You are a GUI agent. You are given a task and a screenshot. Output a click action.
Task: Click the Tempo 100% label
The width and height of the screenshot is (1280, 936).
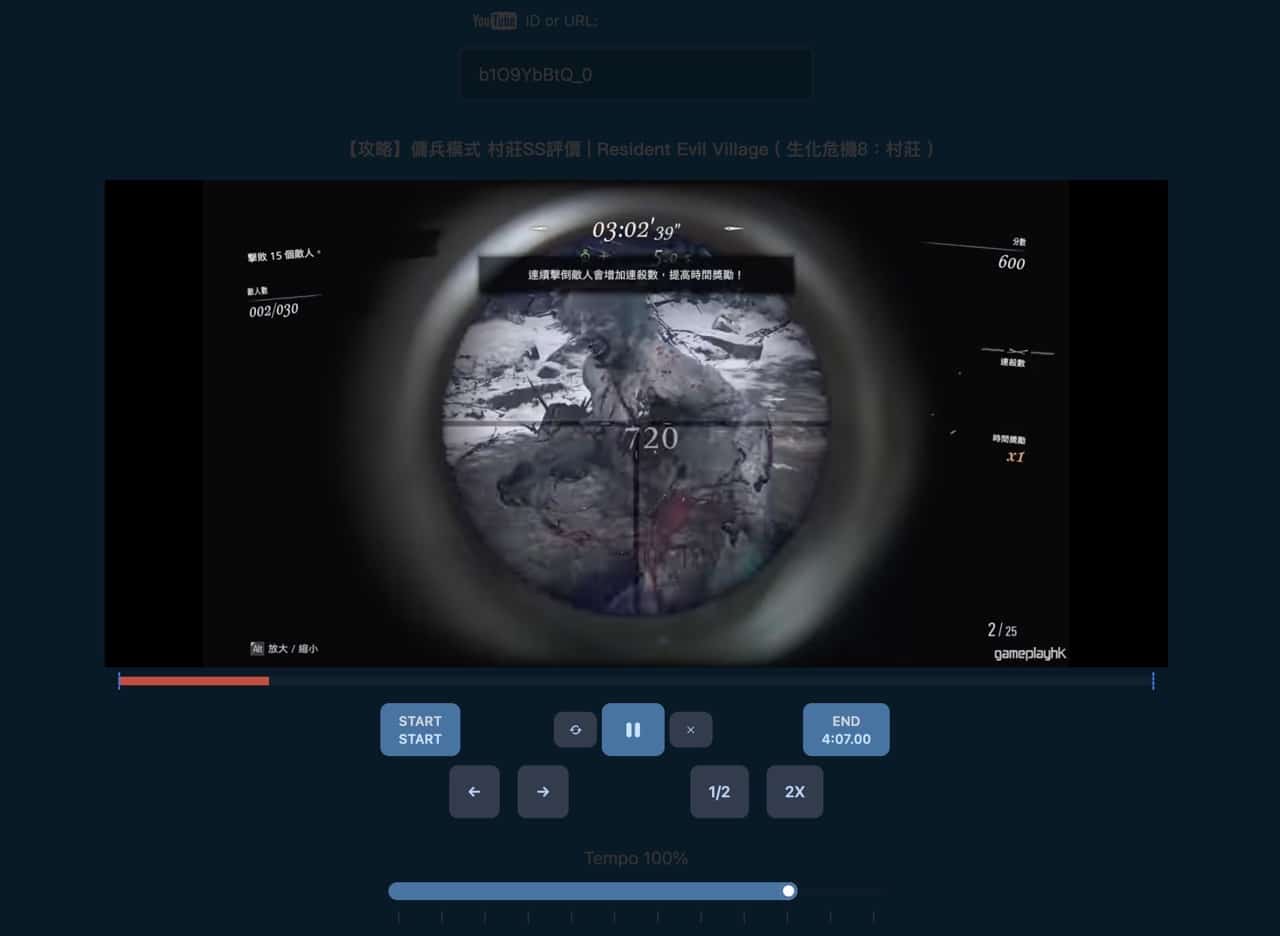636,858
